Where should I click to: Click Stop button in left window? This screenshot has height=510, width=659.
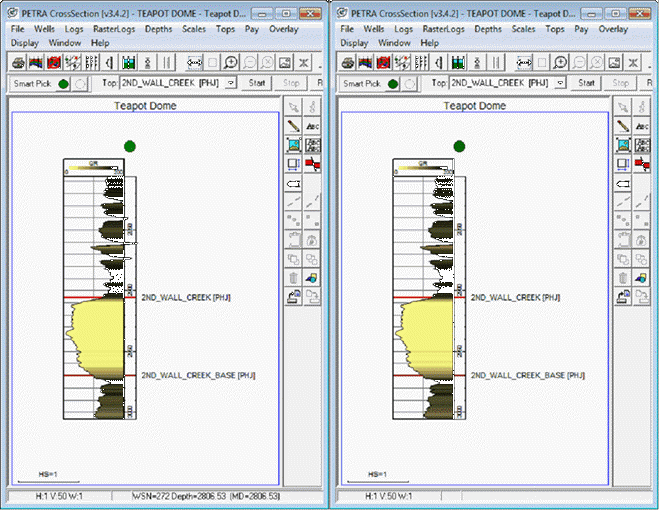(291, 83)
